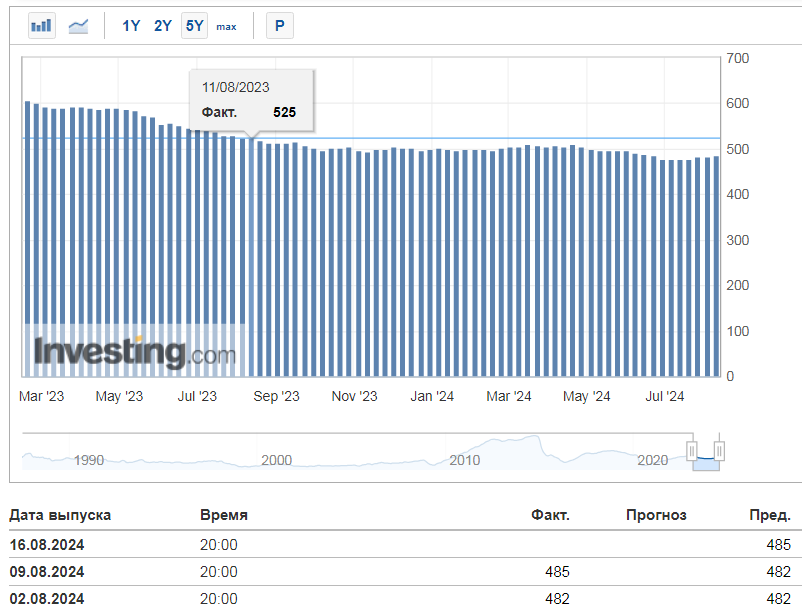The image size is (802, 609).
Task: Click the navigator timeline near 2000
Action: (x=276, y=459)
